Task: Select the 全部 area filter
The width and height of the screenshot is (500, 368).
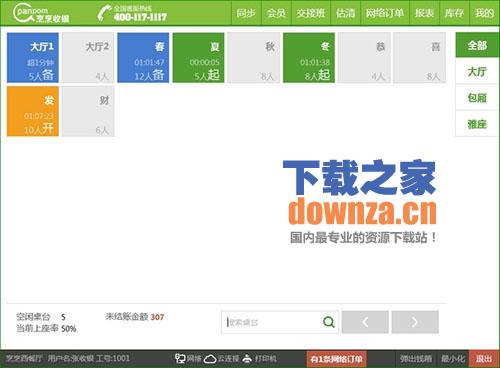Action: (x=477, y=45)
